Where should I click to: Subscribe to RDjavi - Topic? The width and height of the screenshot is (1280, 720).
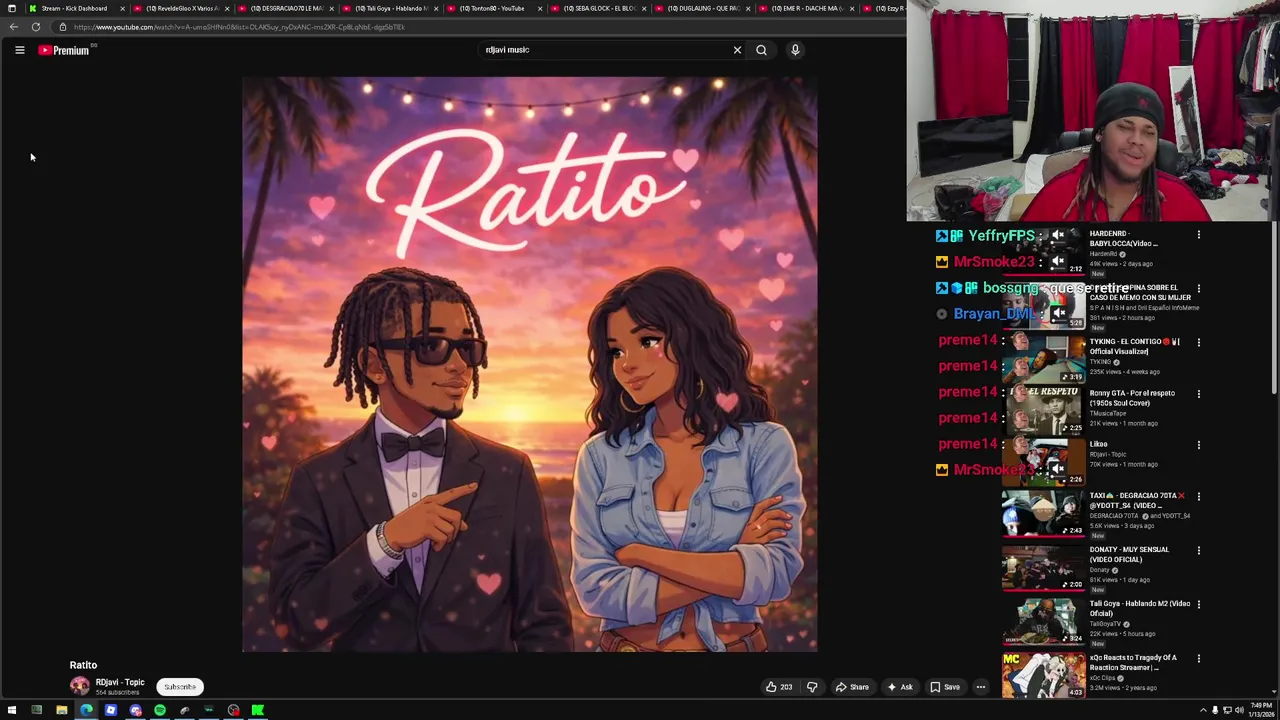(x=180, y=687)
